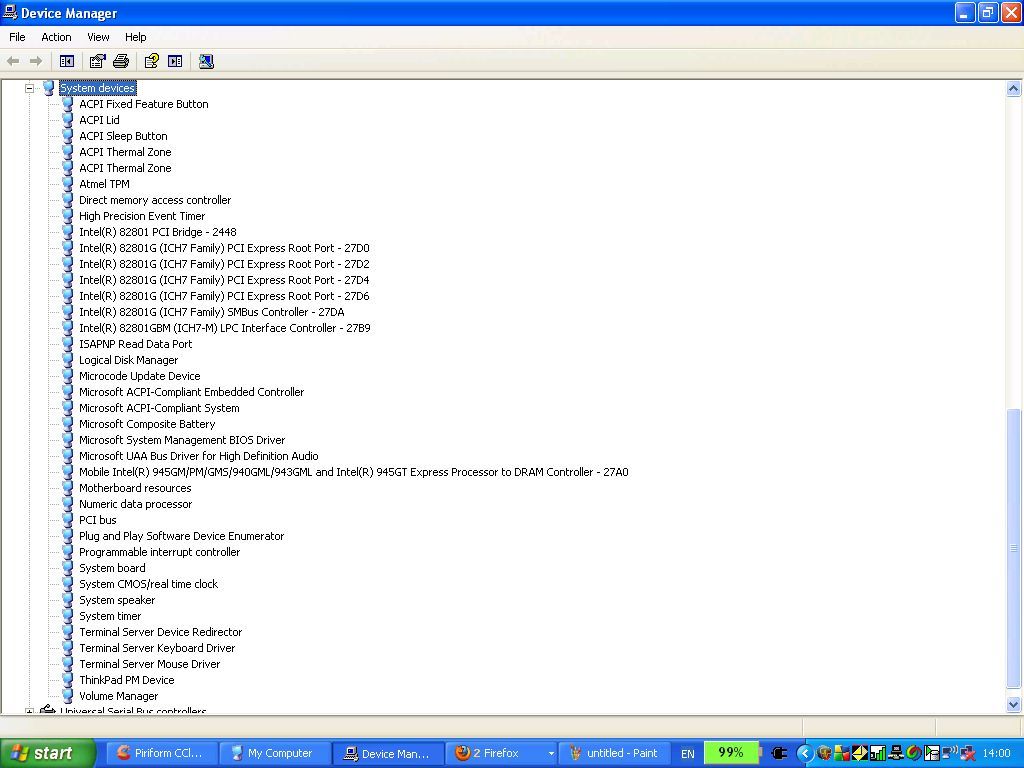This screenshot has width=1024, height=768.
Task: Select Microsoft System Management BIOS Driver
Action: pos(182,440)
